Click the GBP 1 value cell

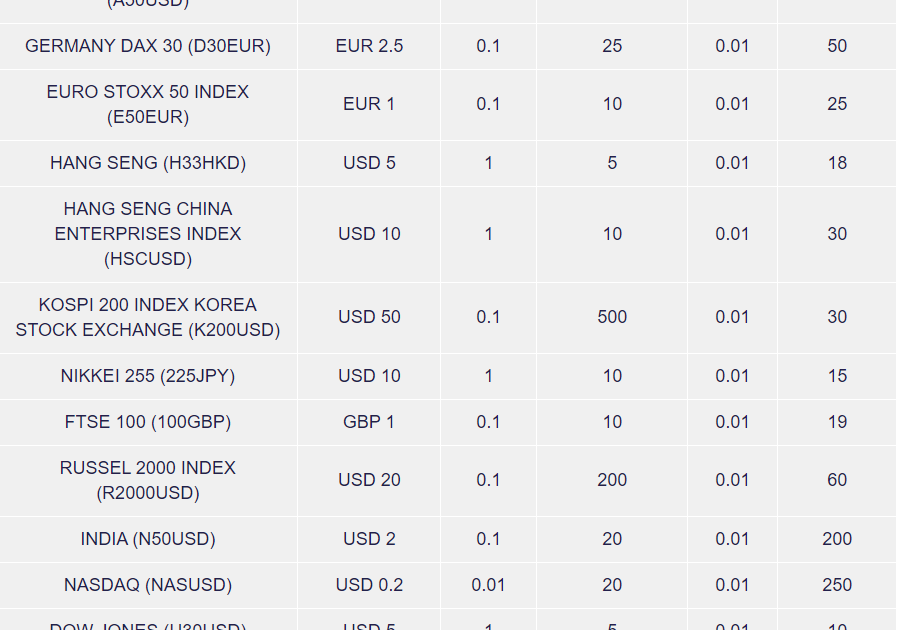pyautogui.click(x=369, y=422)
